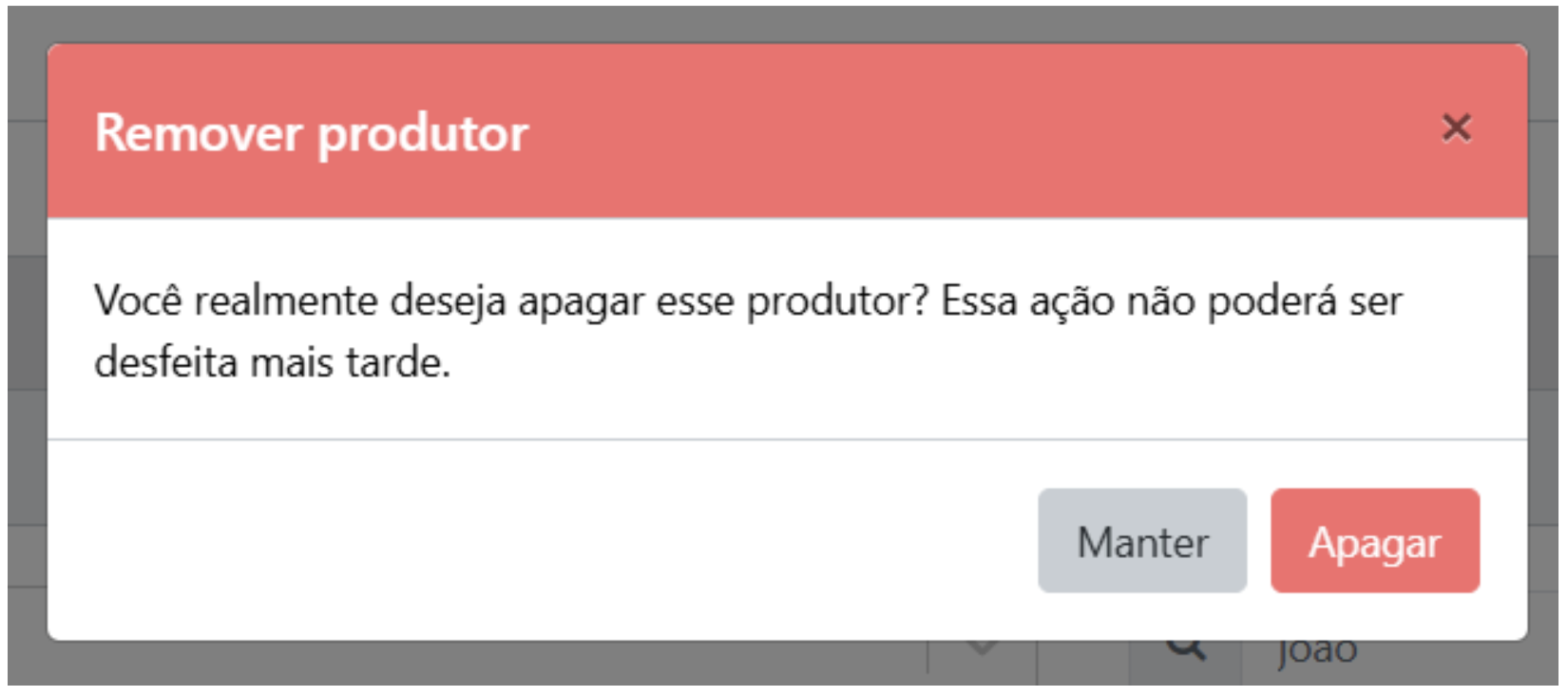
Task: Click the white body area below the message
Action: coord(787,411)
